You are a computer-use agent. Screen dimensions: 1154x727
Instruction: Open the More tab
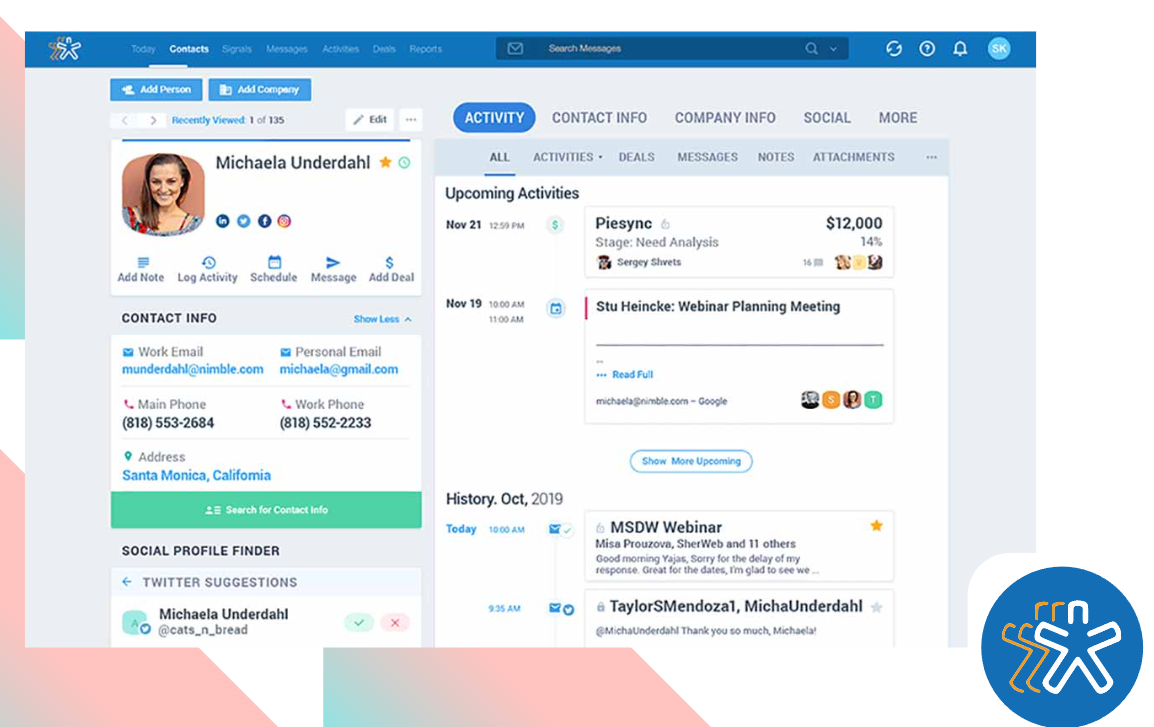tap(898, 118)
